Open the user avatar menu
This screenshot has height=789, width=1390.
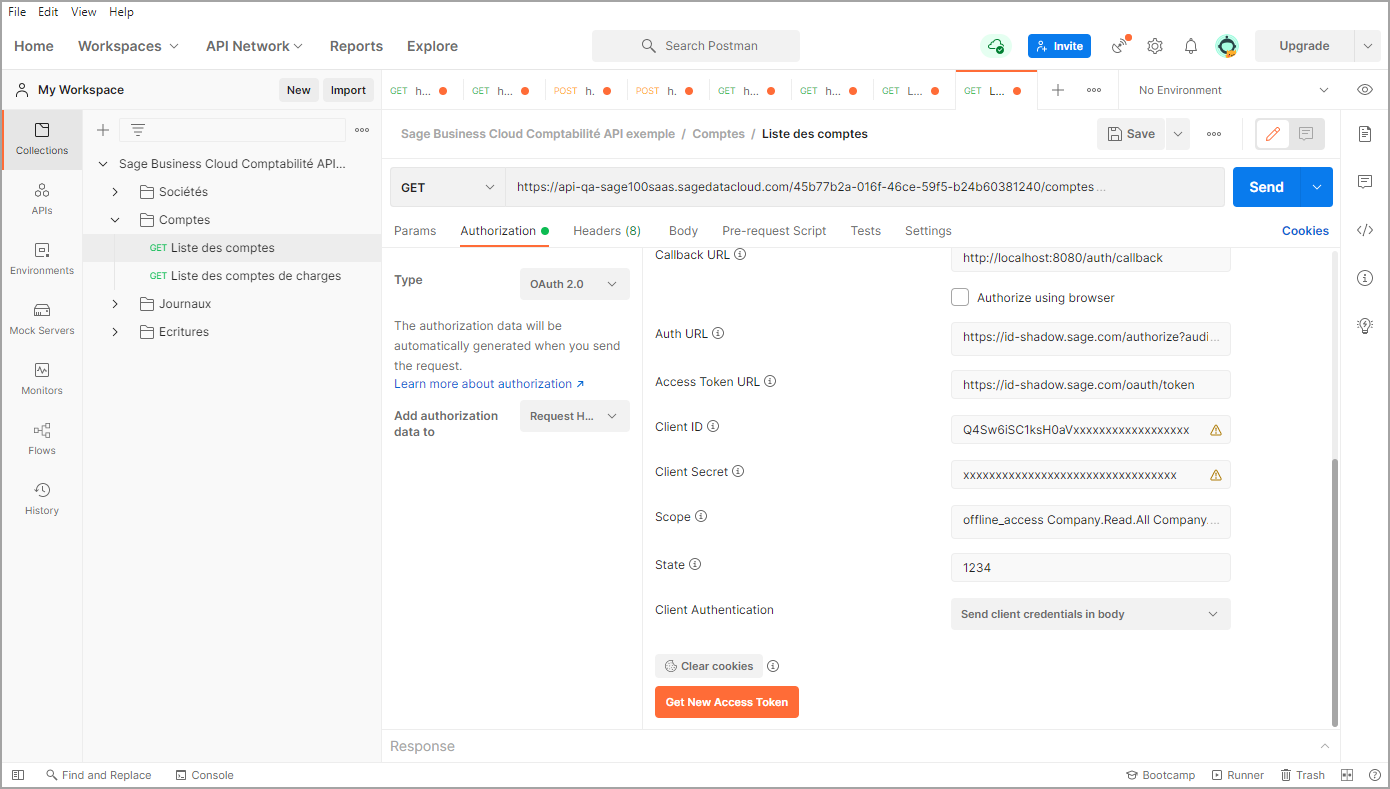tap(1227, 46)
